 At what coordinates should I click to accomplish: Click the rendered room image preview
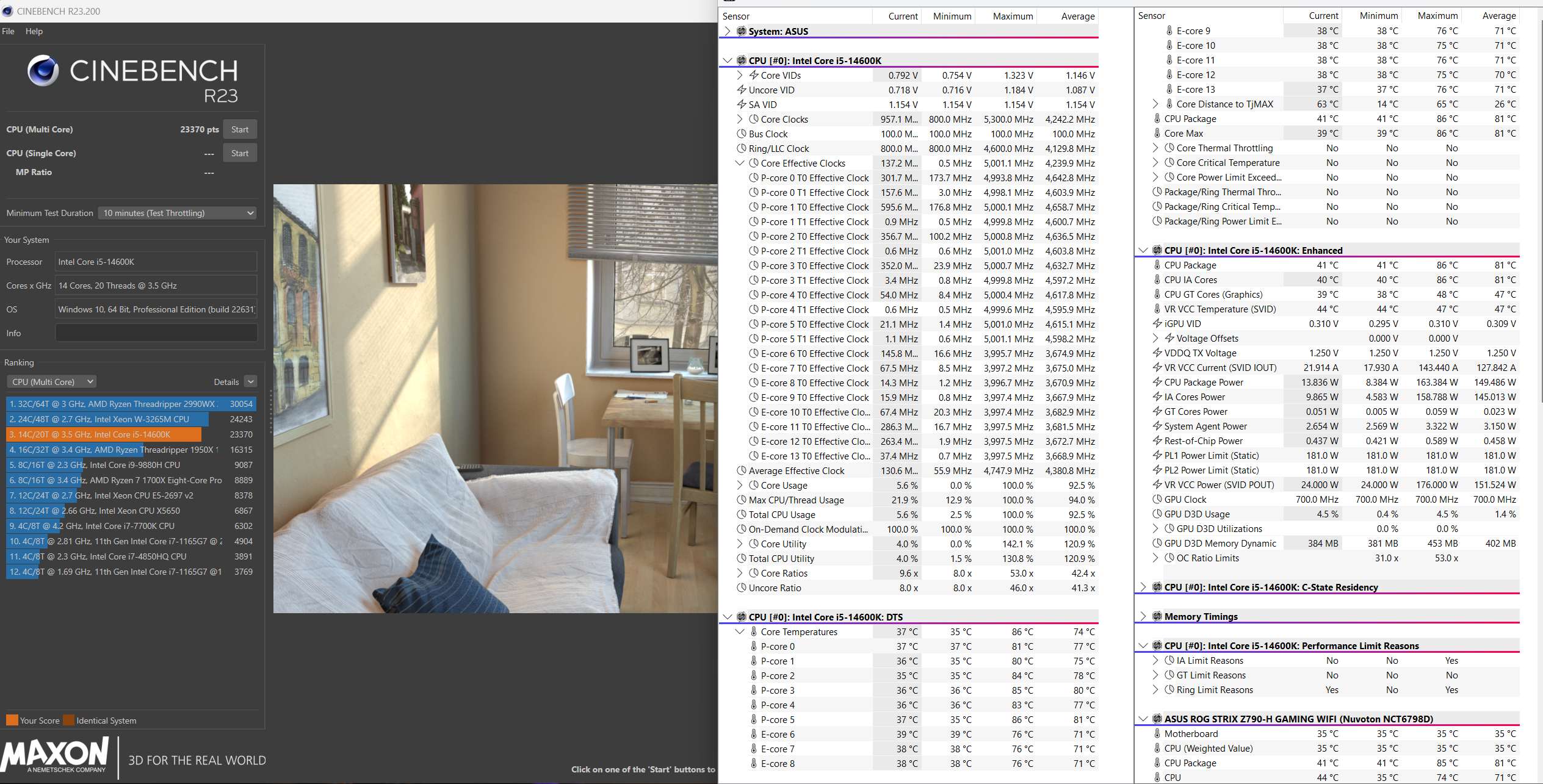click(x=495, y=398)
